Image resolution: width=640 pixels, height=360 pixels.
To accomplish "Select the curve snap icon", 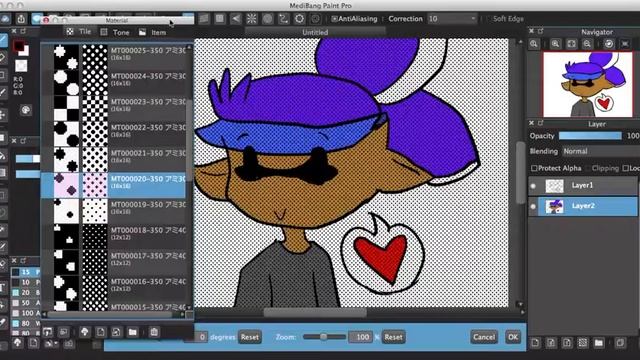I will point(283,19).
